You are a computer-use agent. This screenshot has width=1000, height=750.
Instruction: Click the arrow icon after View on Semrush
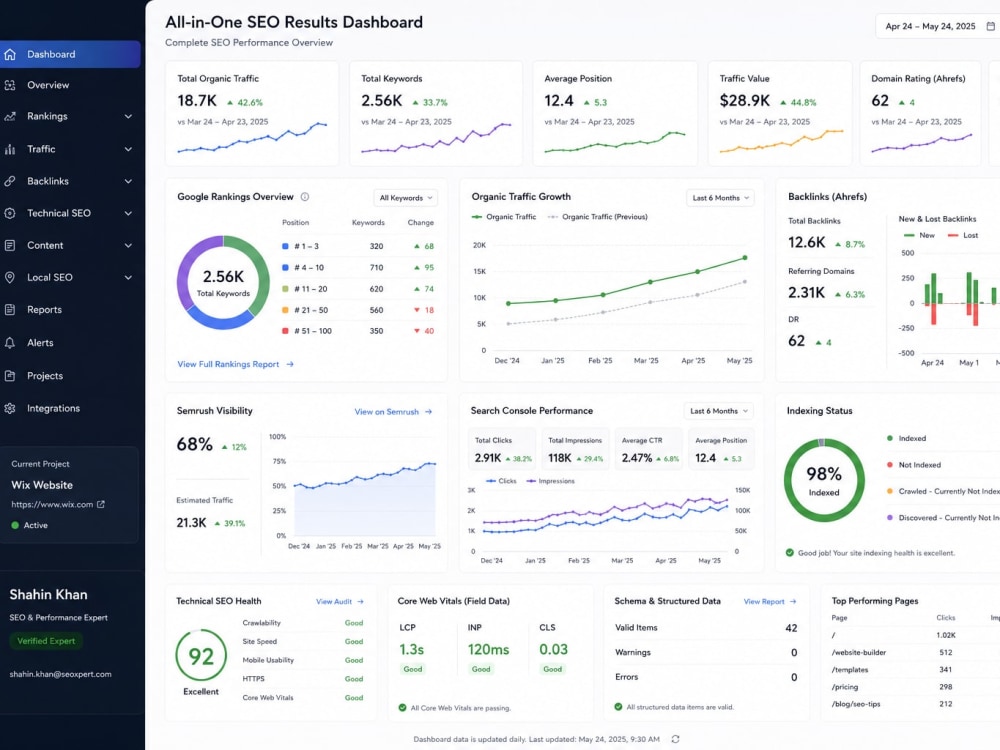pyautogui.click(x=429, y=412)
